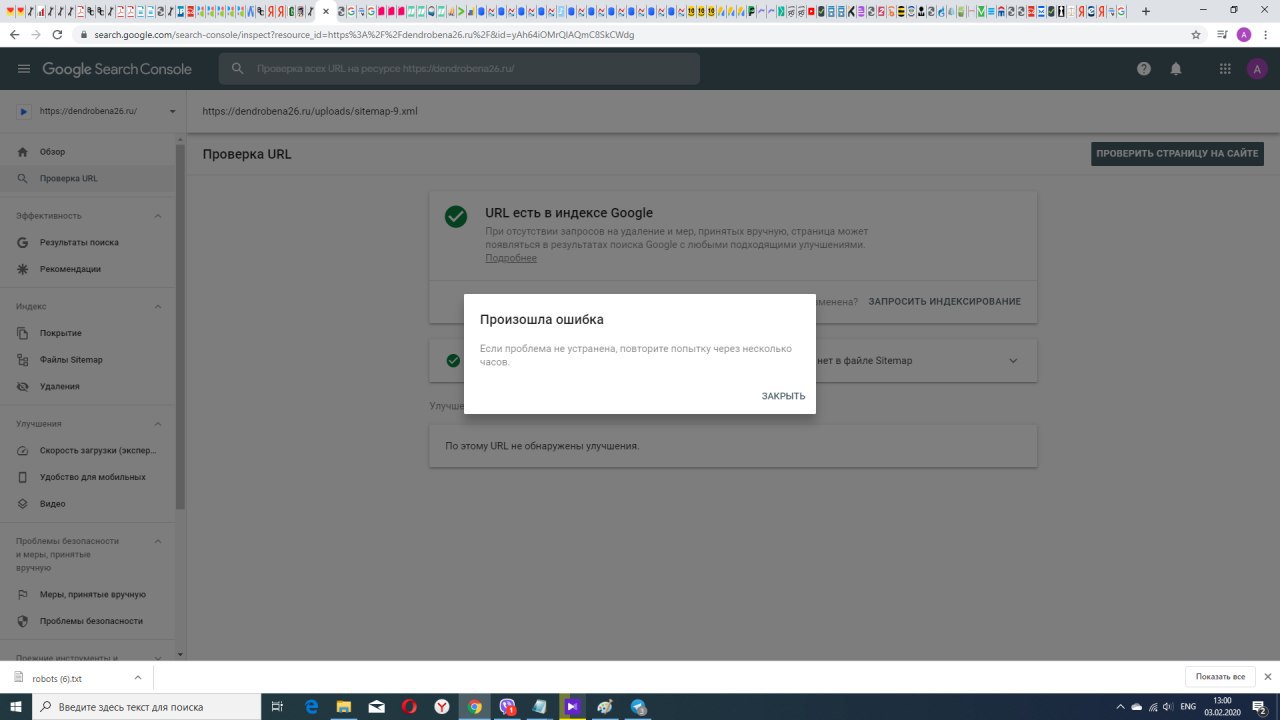This screenshot has height=720, width=1280.
Task: Switch the ENG input language
Action: [x=1188, y=707]
